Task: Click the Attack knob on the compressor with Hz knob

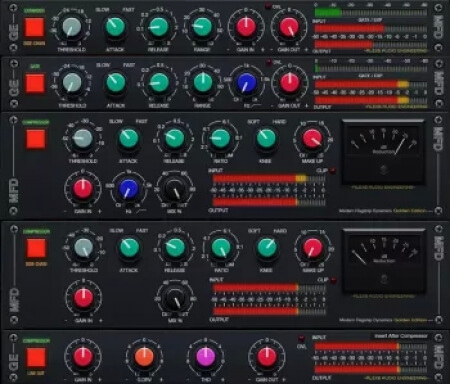Action: [129, 138]
